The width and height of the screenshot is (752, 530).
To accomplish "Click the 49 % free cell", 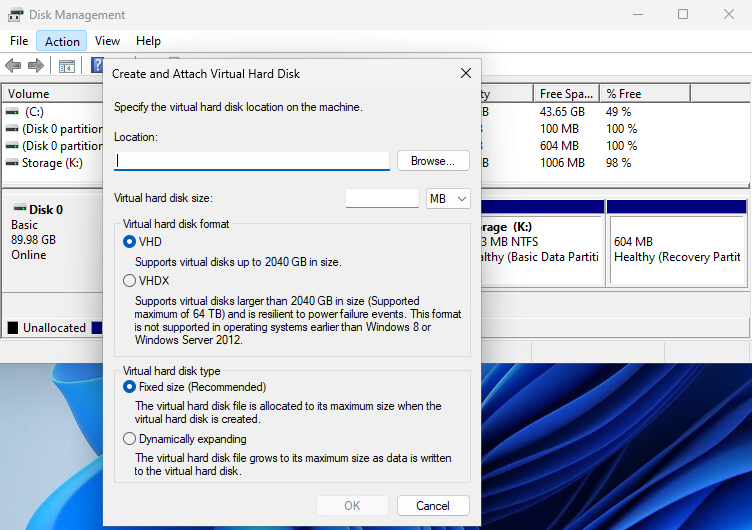I will 618,112.
